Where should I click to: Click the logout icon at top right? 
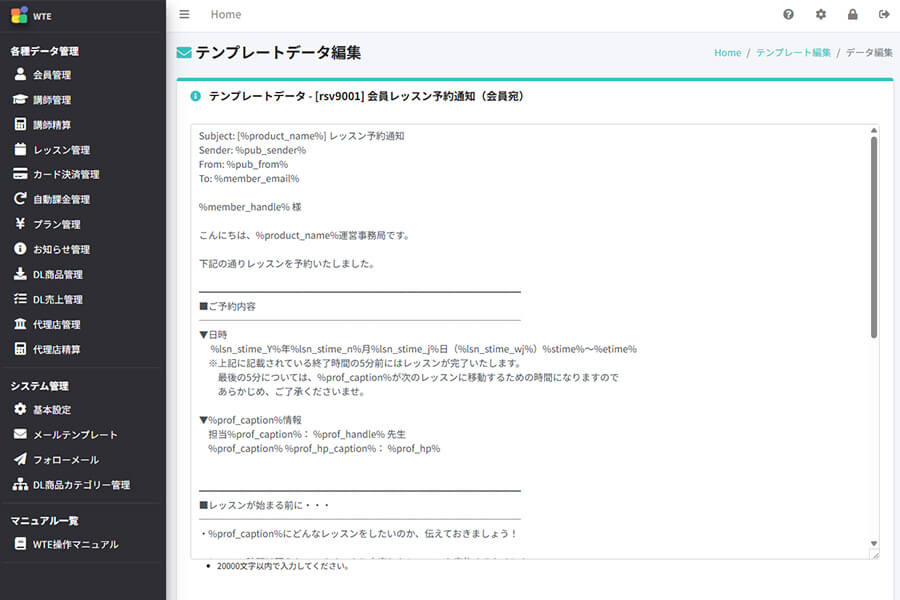click(883, 14)
